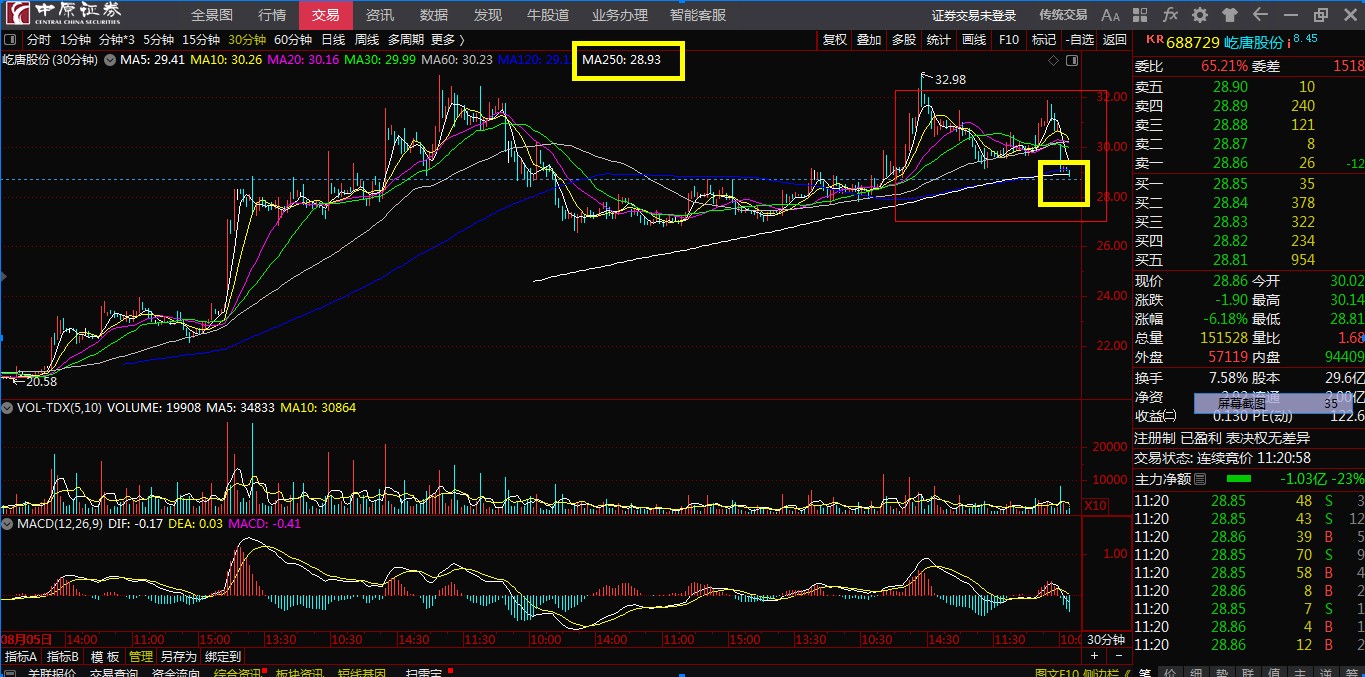The height and width of the screenshot is (677, 1365).
Task: Click the 返回 button
Action: click(x=1114, y=40)
